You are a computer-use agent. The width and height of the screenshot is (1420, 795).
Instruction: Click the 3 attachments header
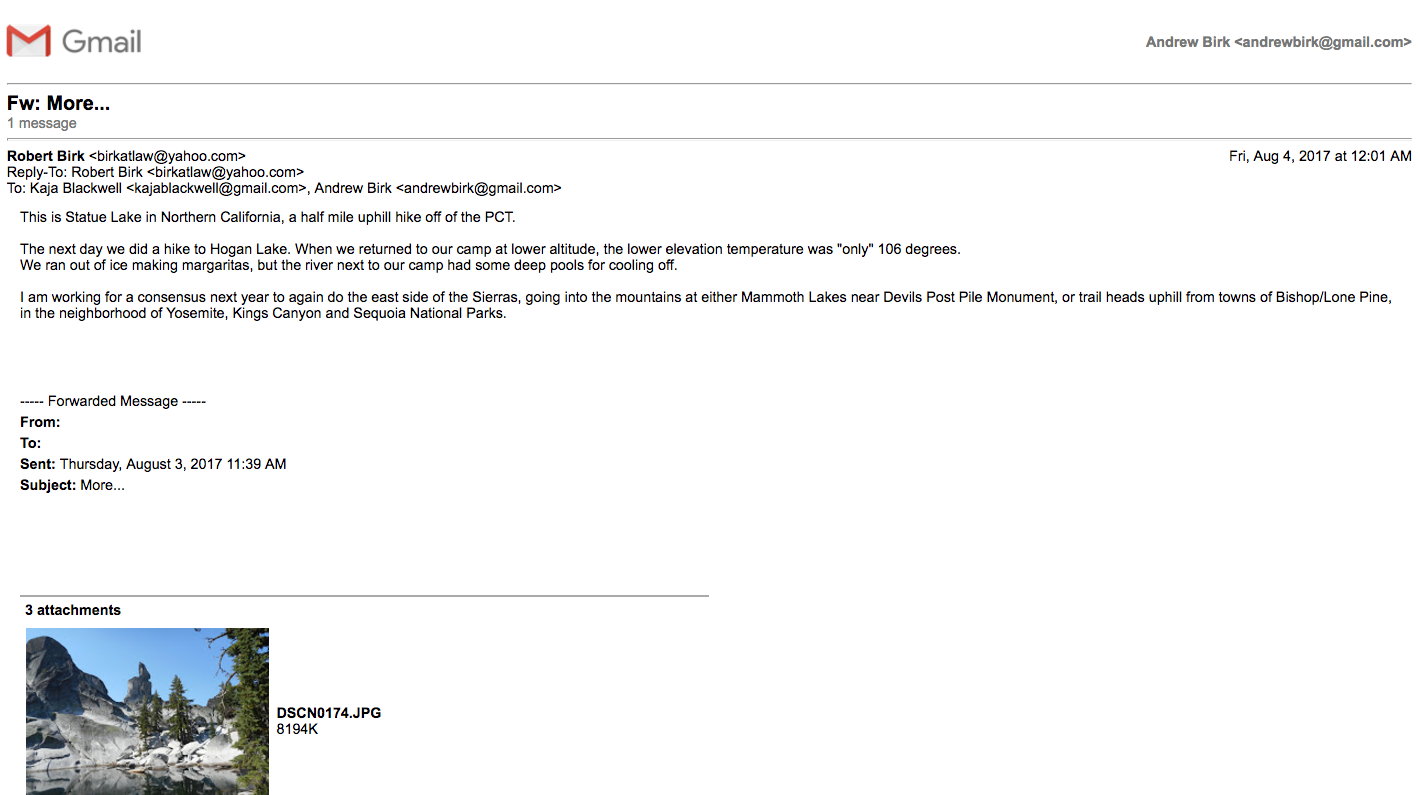click(73, 610)
